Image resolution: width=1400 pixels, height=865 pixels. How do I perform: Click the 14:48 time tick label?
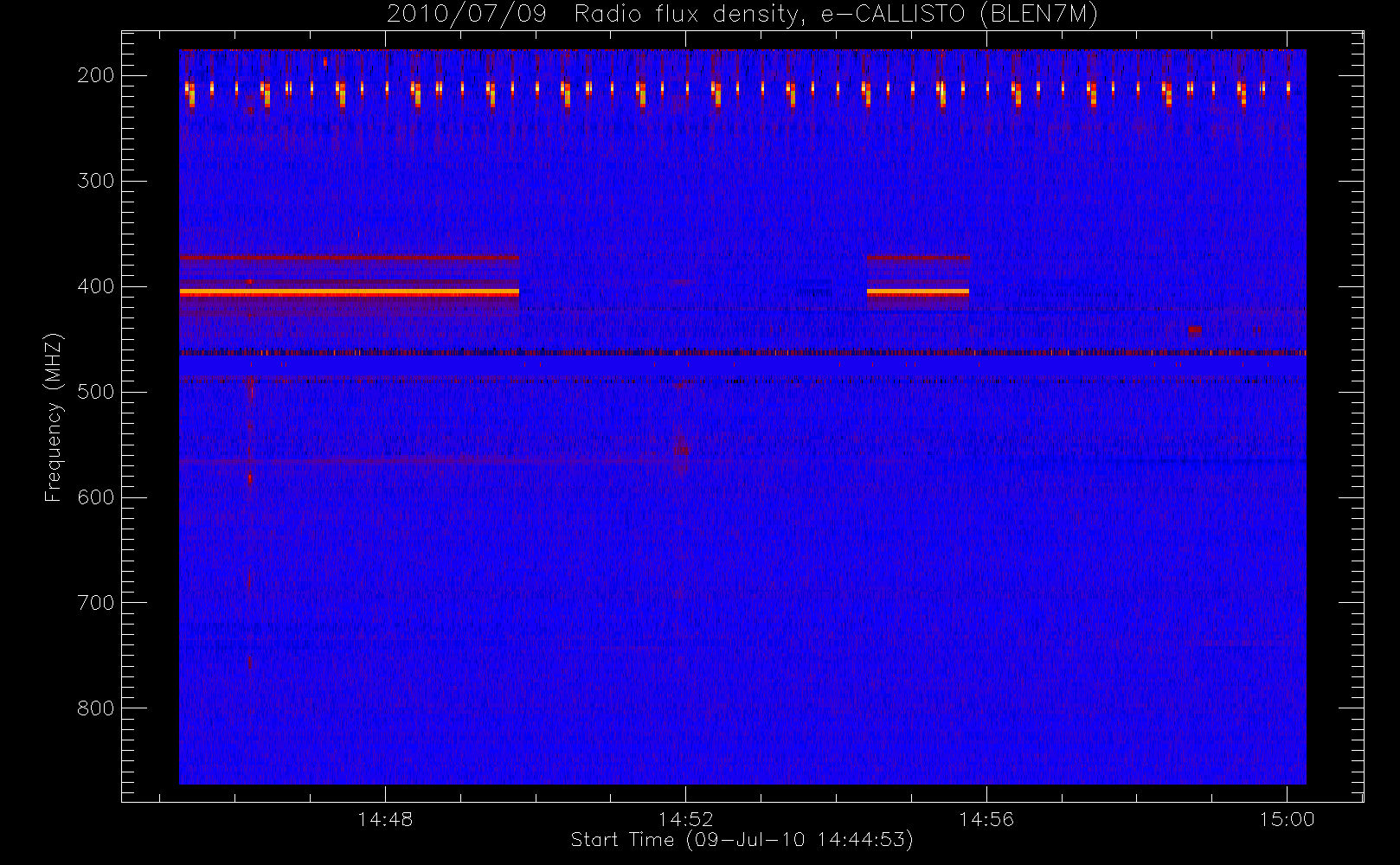click(385, 819)
